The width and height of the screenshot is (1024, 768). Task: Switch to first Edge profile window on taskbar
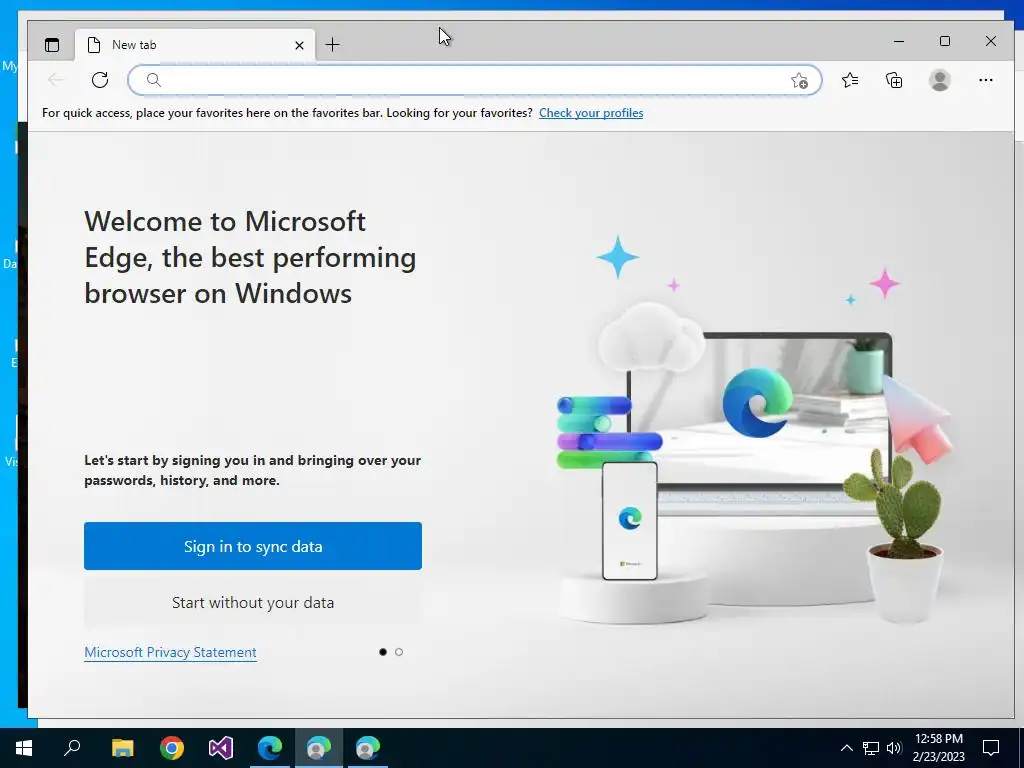point(319,748)
